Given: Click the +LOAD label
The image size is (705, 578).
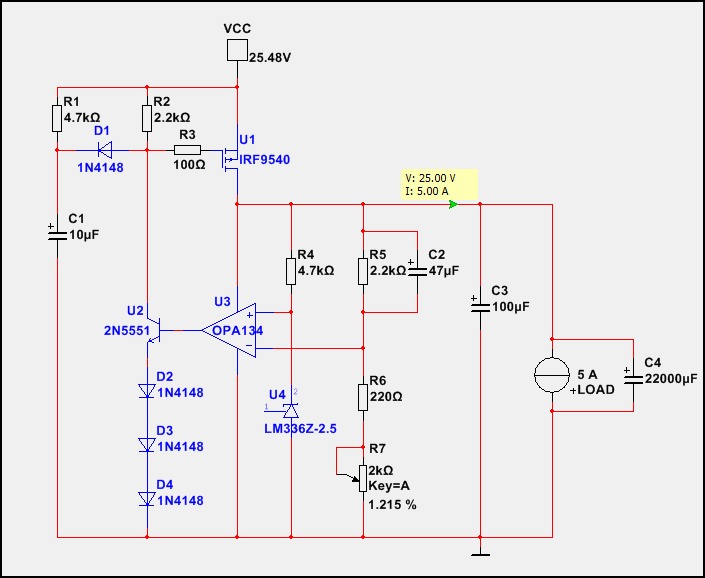Looking at the screenshot, I should (592, 390).
